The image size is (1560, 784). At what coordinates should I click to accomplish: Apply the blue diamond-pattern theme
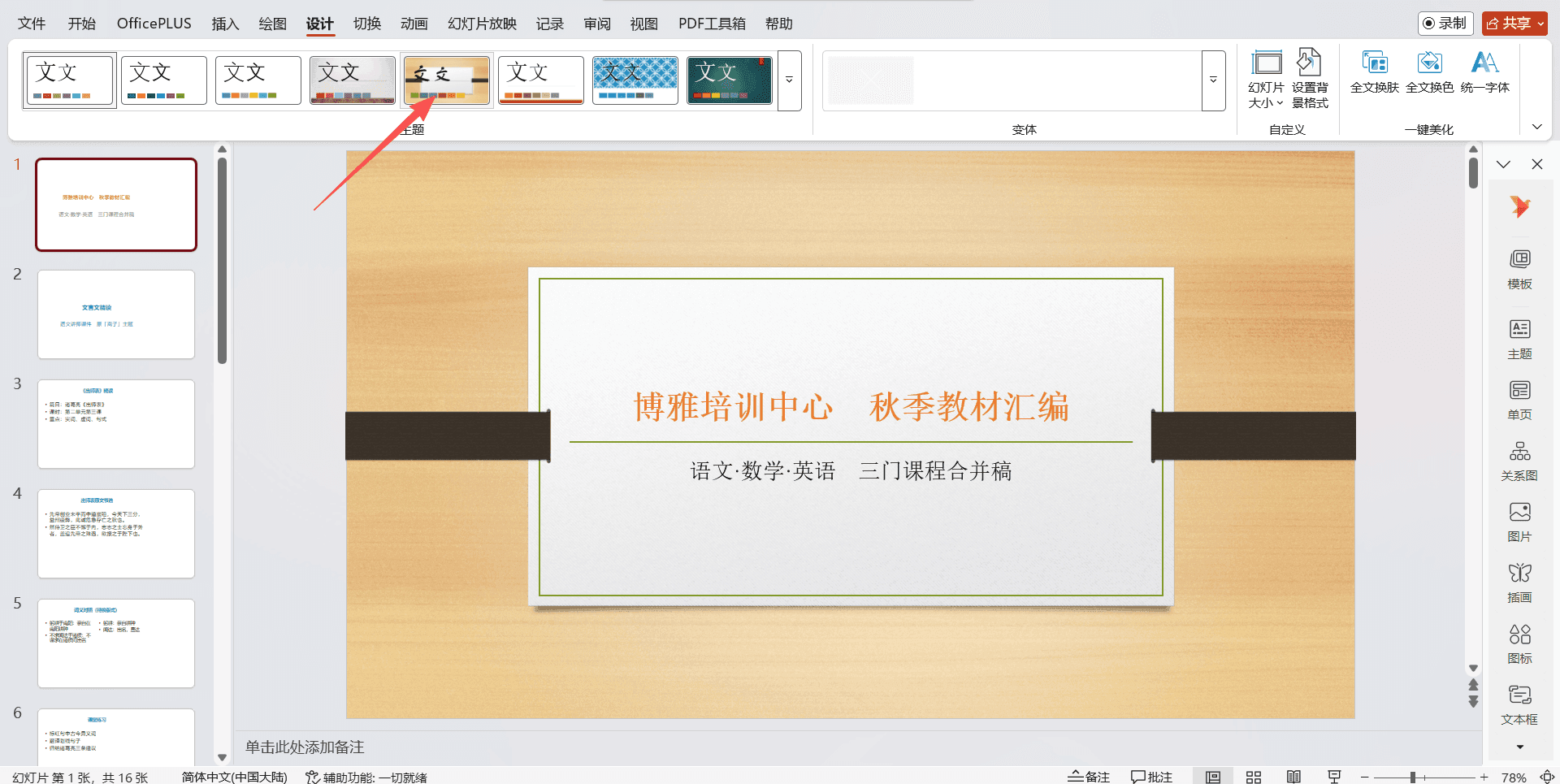(x=635, y=80)
